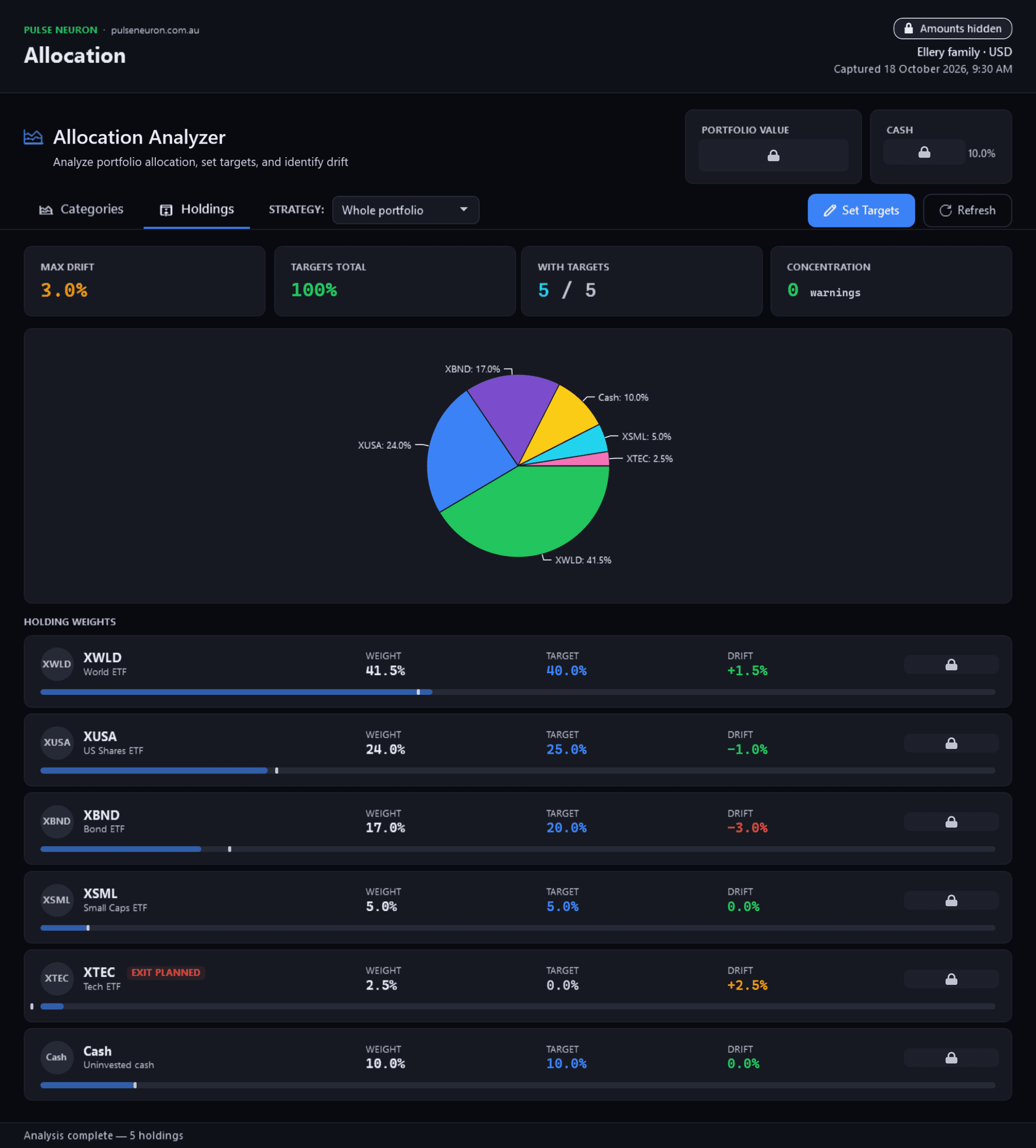The height and width of the screenshot is (1148, 1036).
Task: Click the locked amount in XWLD row
Action: pyautogui.click(x=950, y=664)
